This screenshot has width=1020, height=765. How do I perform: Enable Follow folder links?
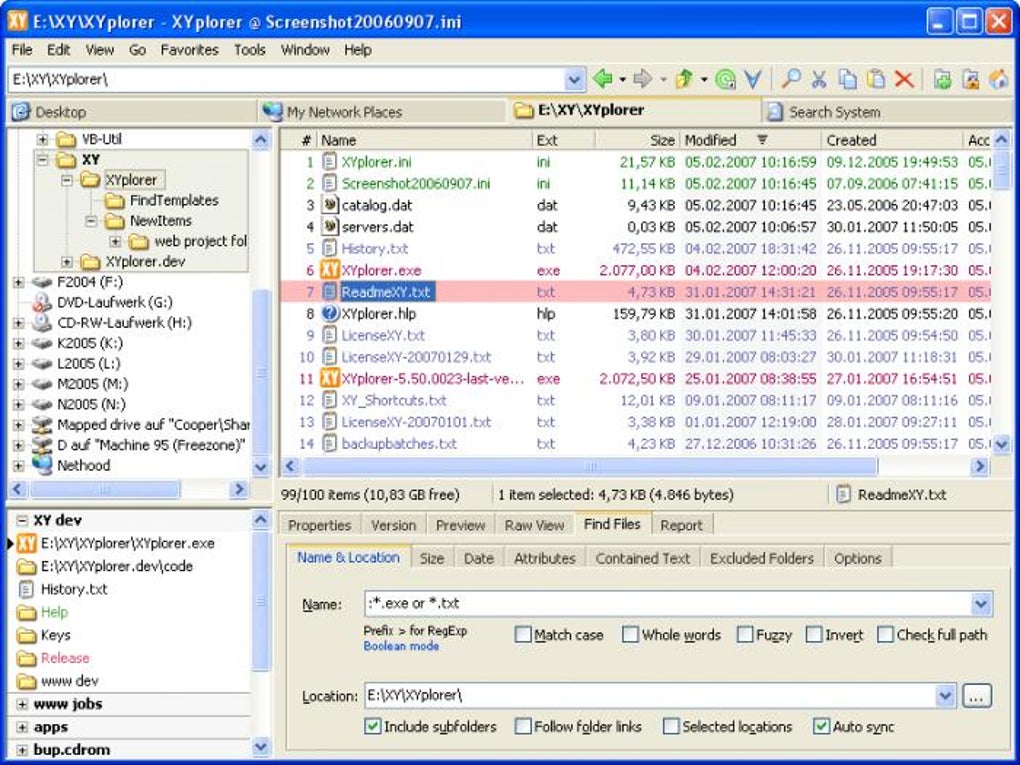coord(522,726)
